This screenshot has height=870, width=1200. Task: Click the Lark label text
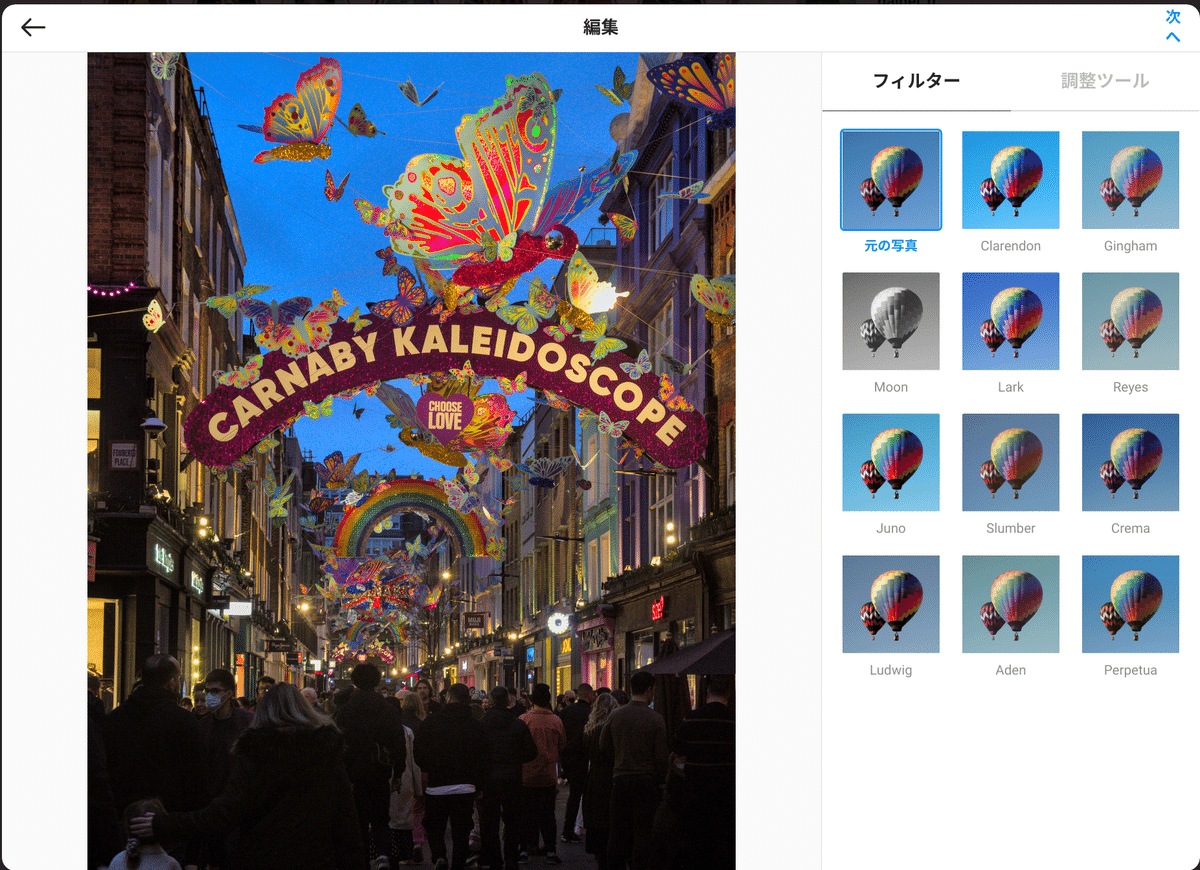(1011, 387)
